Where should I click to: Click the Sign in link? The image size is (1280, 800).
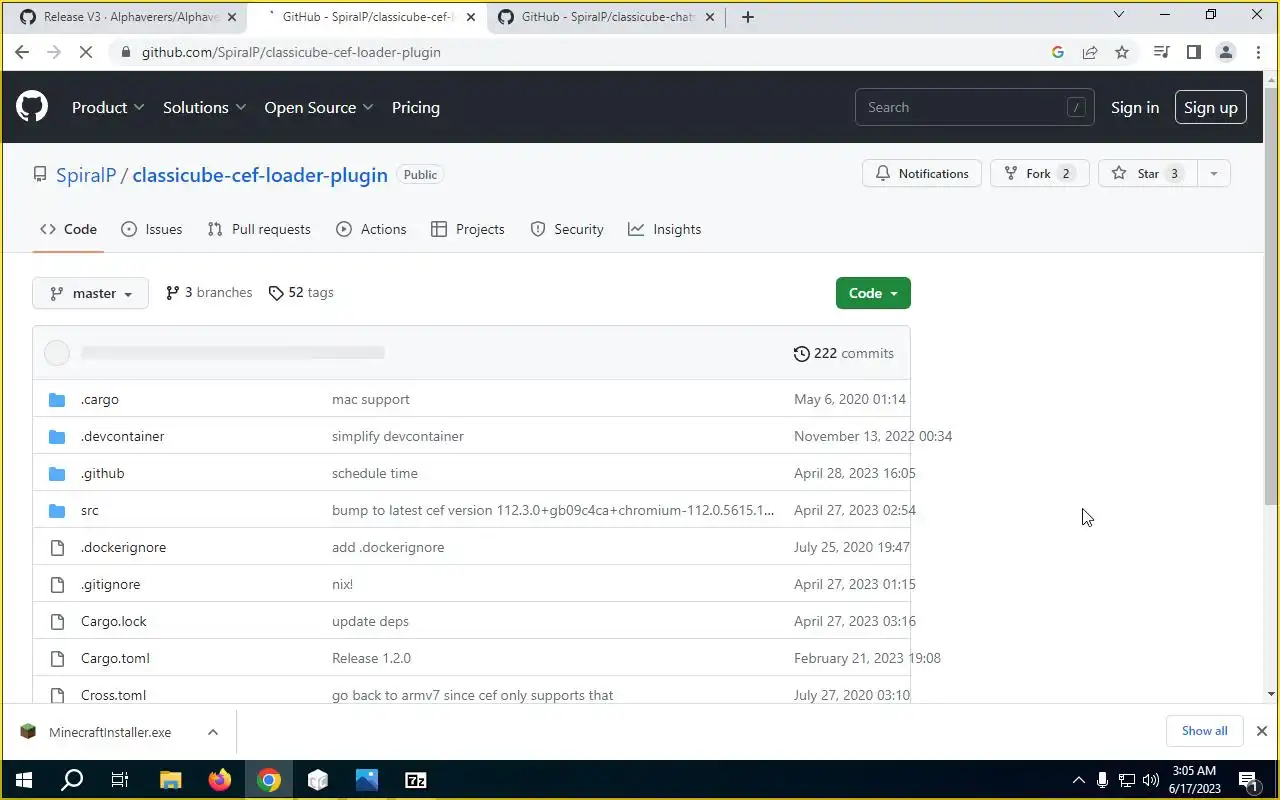[x=1135, y=107]
